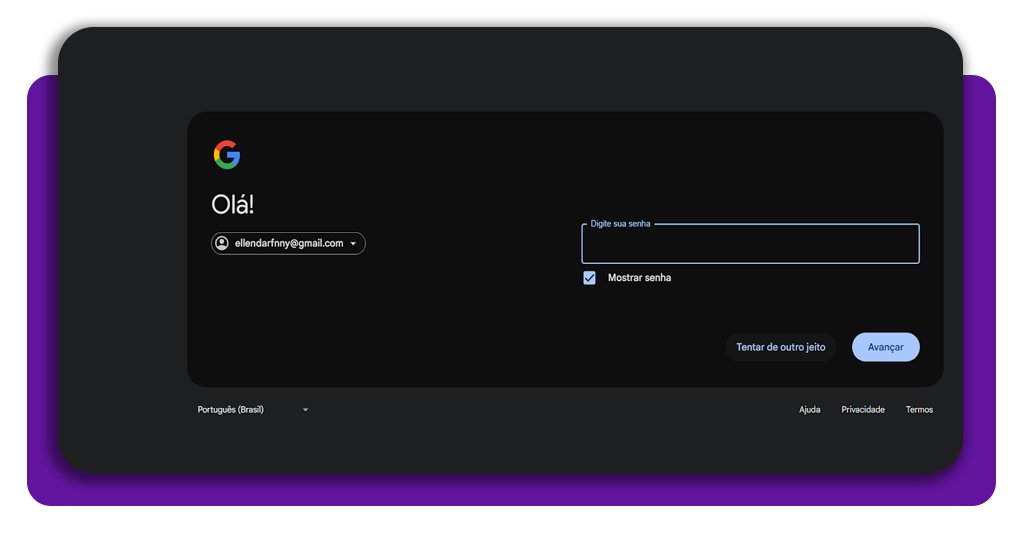1024x536 pixels.
Task: Click the Google logo
Action: (227, 155)
